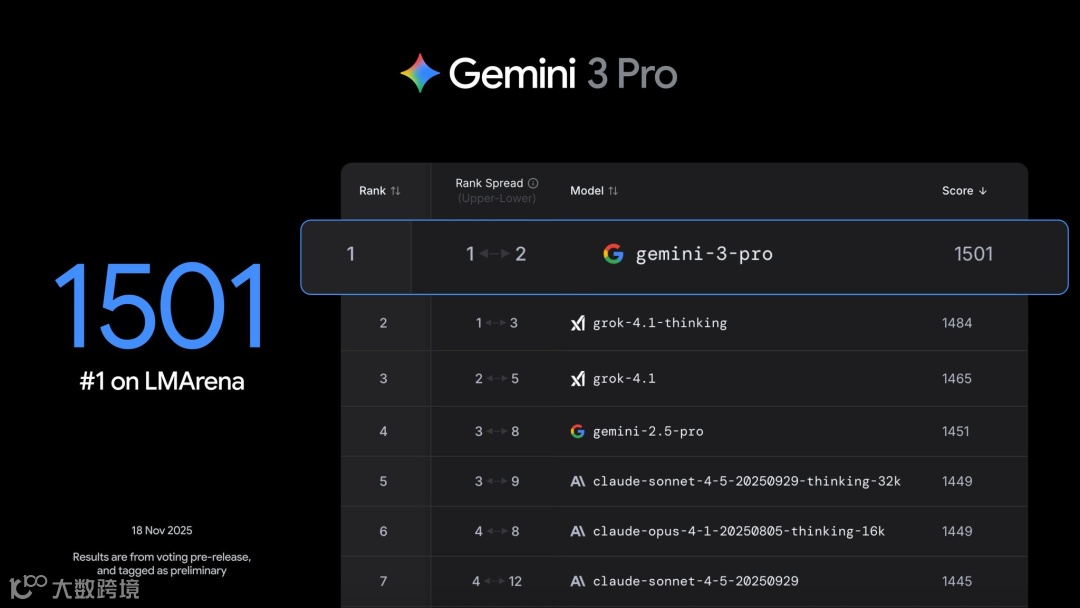Click Anthropic logo beside claude-sonnet-4-5-20250929-thinking-32k
The image size is (1080, 608).
click(x=578, y=481)
